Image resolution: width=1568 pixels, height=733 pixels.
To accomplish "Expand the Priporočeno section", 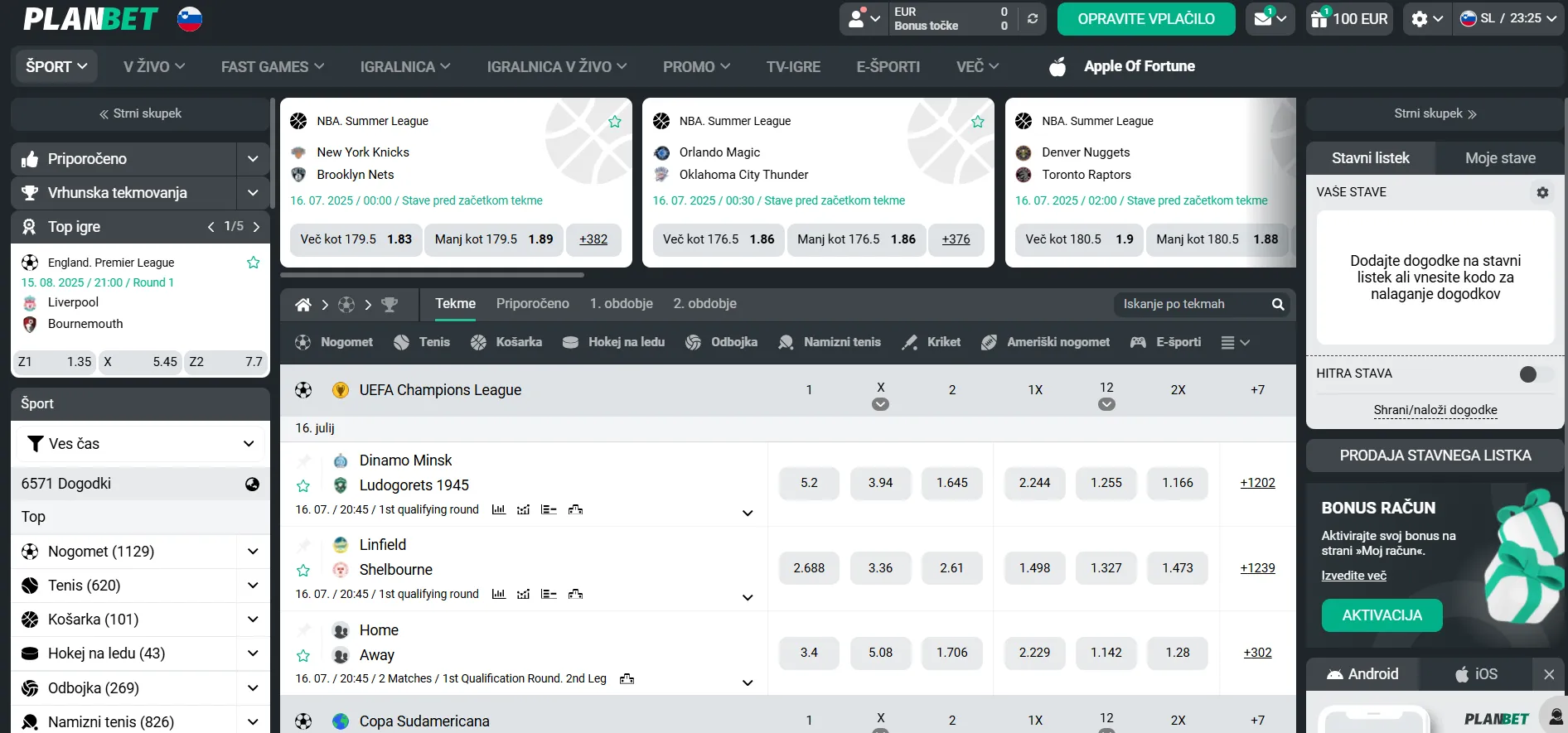I will [x=253, y=159].
